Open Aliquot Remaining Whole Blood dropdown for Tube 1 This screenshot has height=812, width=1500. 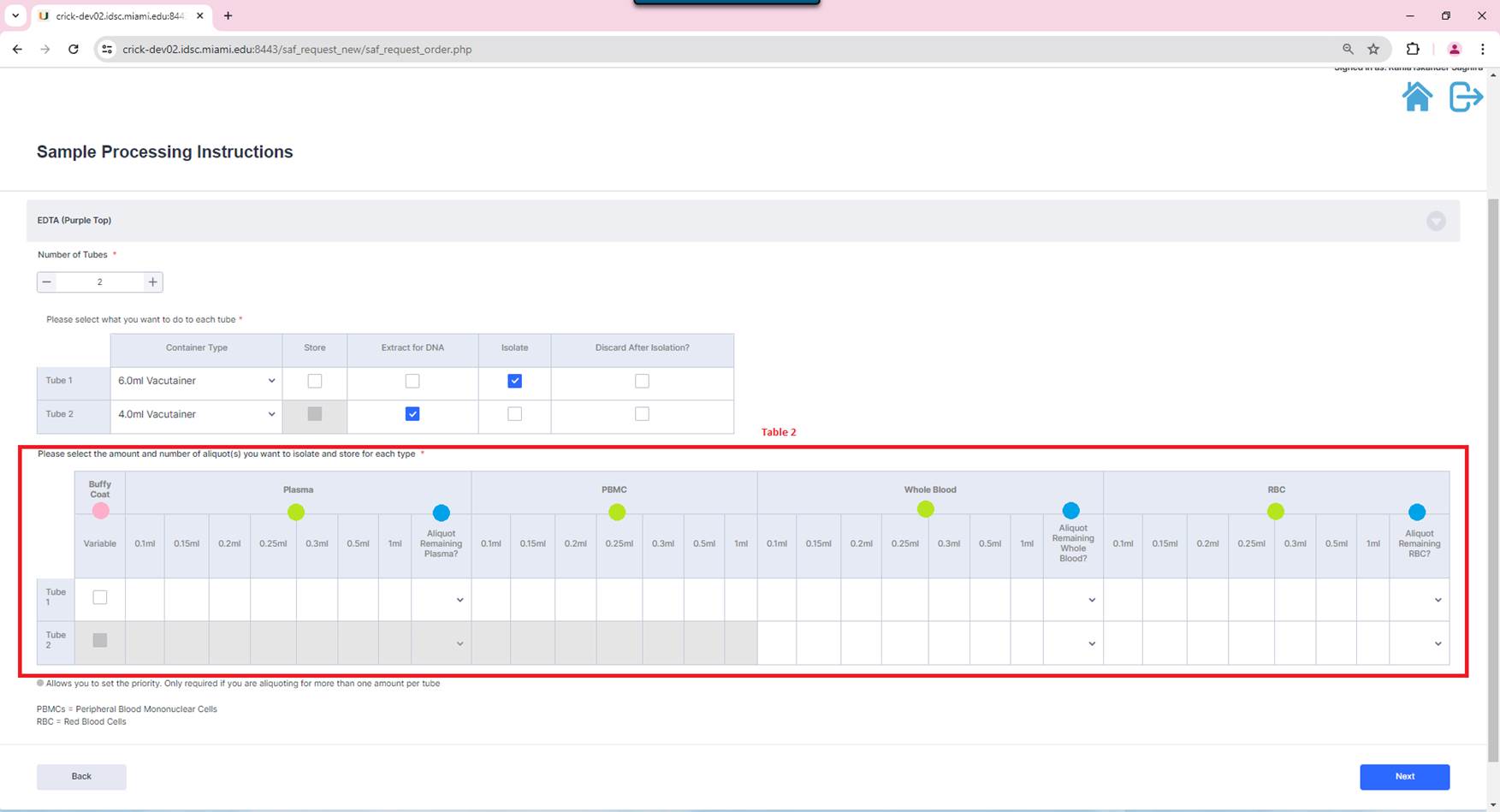(1073, 600)
